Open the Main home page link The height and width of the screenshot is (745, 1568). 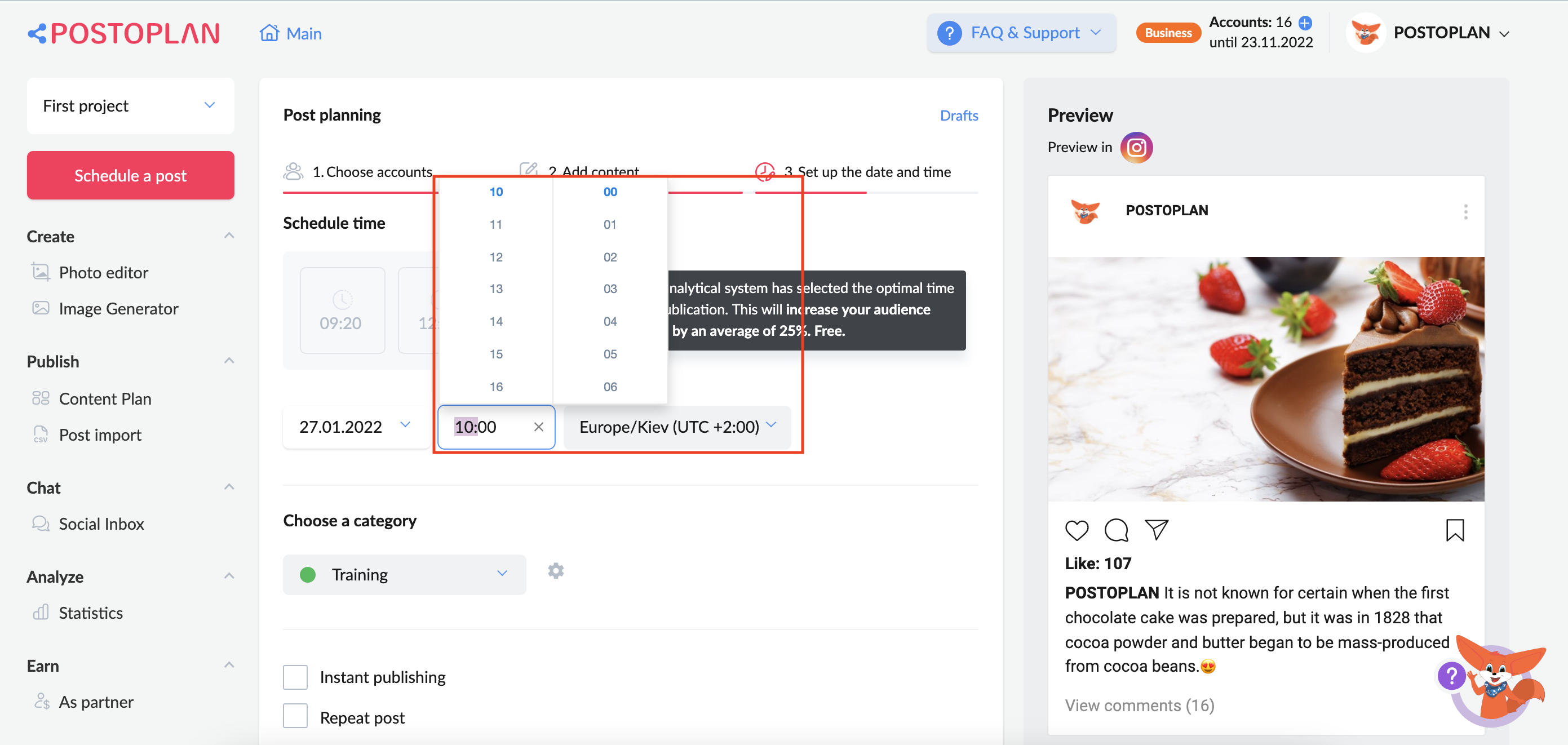pos(290,33)
